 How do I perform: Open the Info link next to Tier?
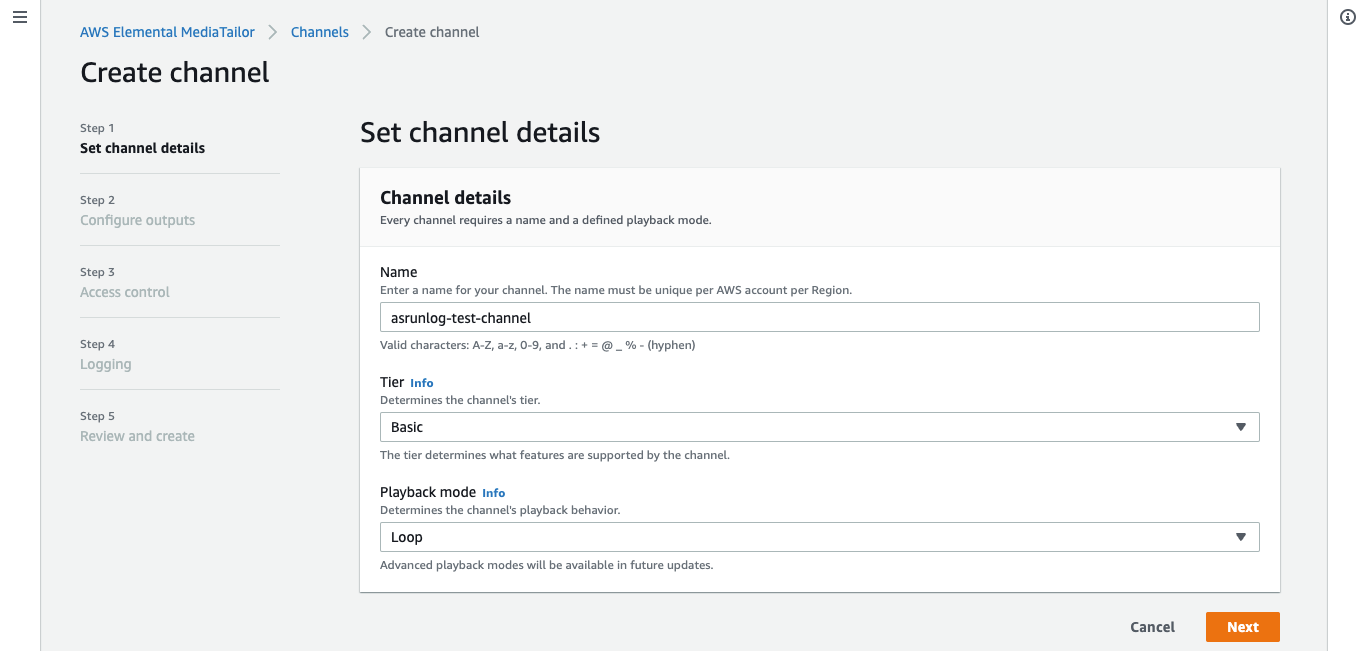point(422,383)
